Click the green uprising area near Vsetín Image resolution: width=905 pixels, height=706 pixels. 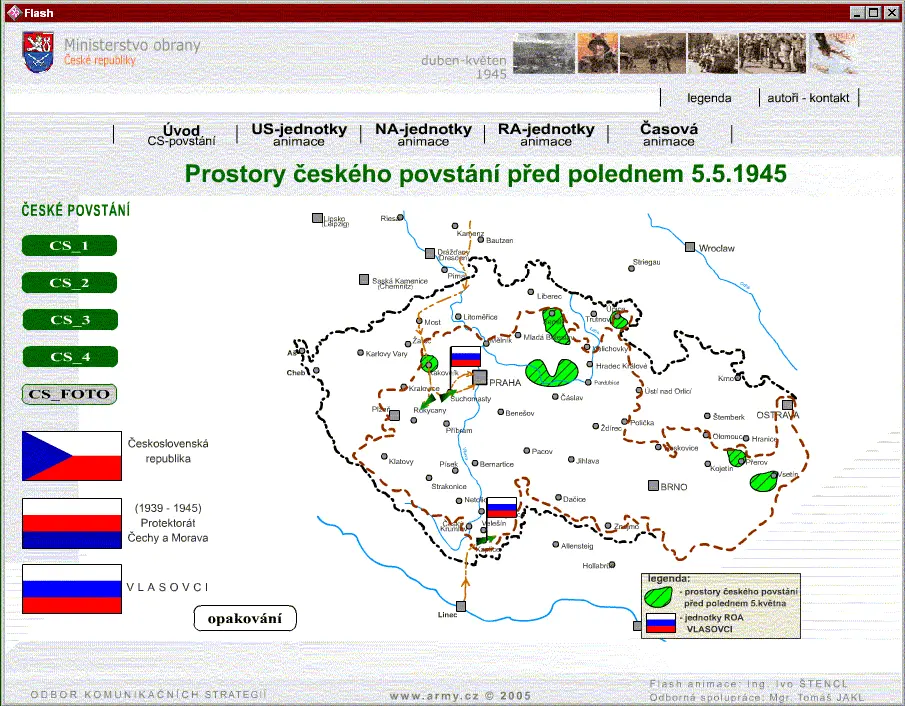tap(763, 481)
